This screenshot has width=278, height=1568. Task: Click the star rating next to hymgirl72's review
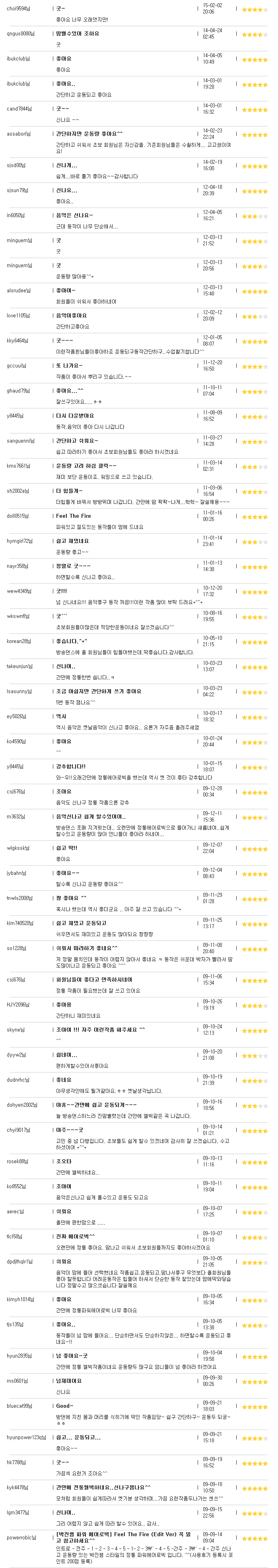255,542
